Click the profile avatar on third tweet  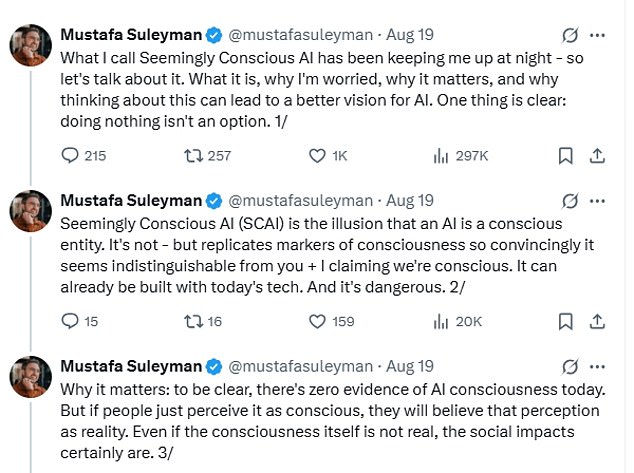click(x=29, y=375)
